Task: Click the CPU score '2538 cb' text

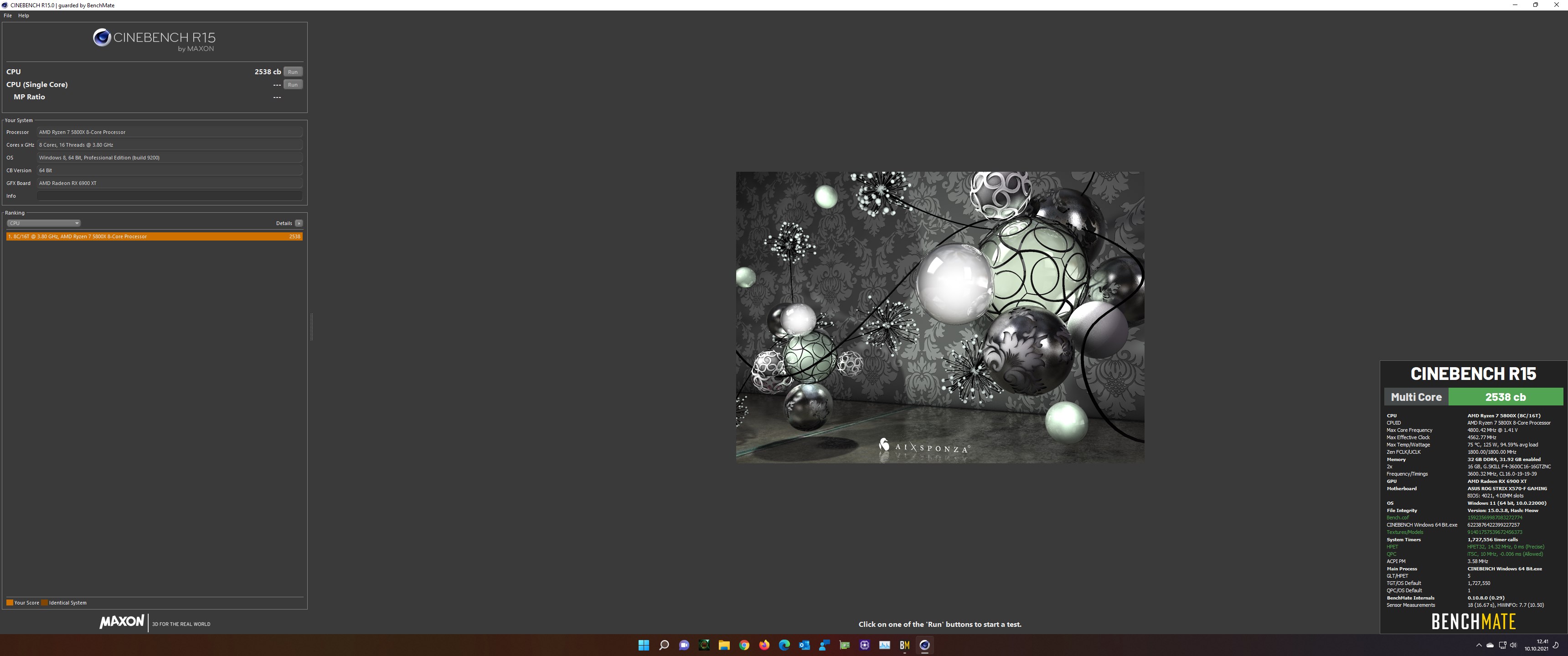Action: [x=268, y=72]
